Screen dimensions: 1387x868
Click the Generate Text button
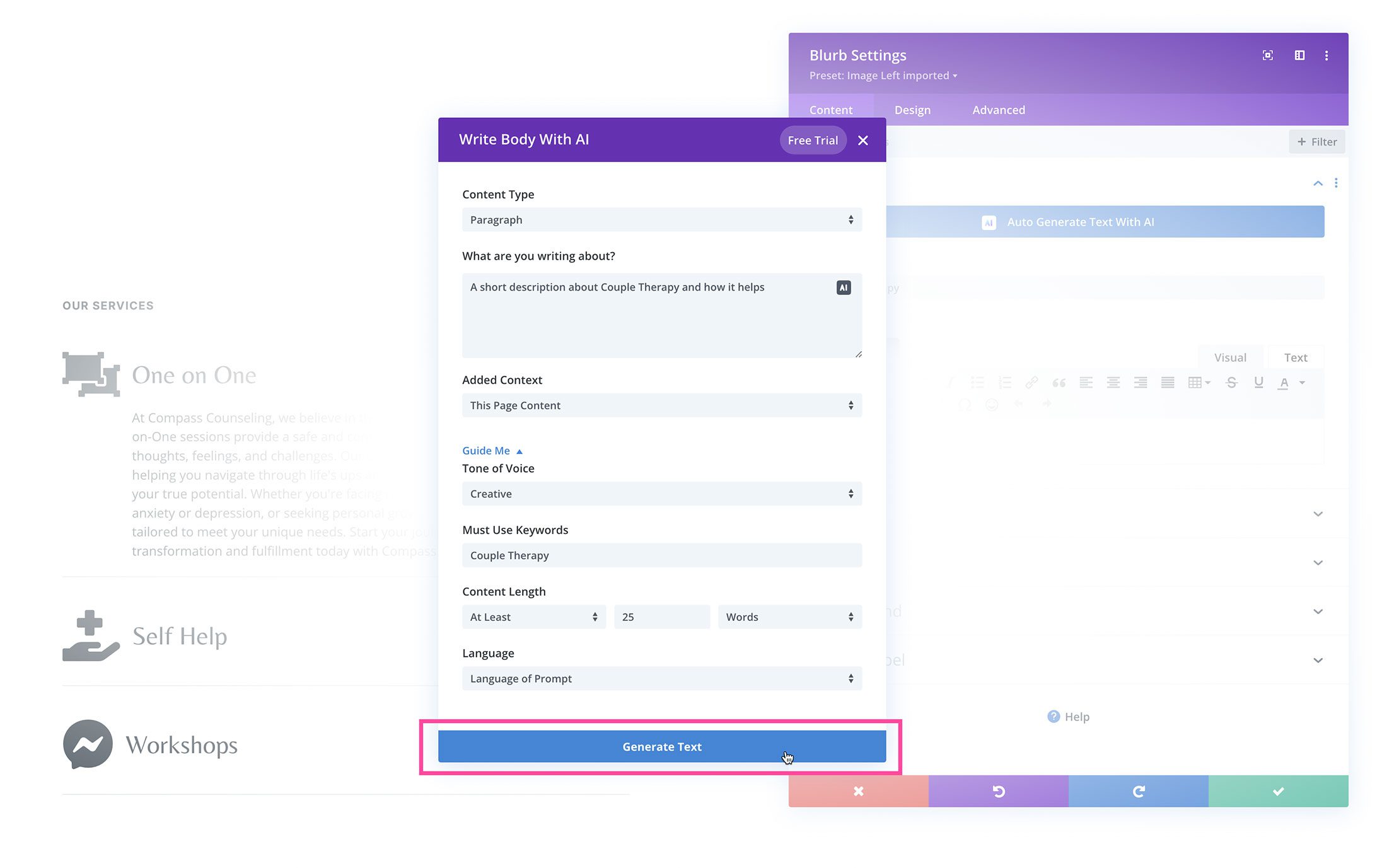661,746
